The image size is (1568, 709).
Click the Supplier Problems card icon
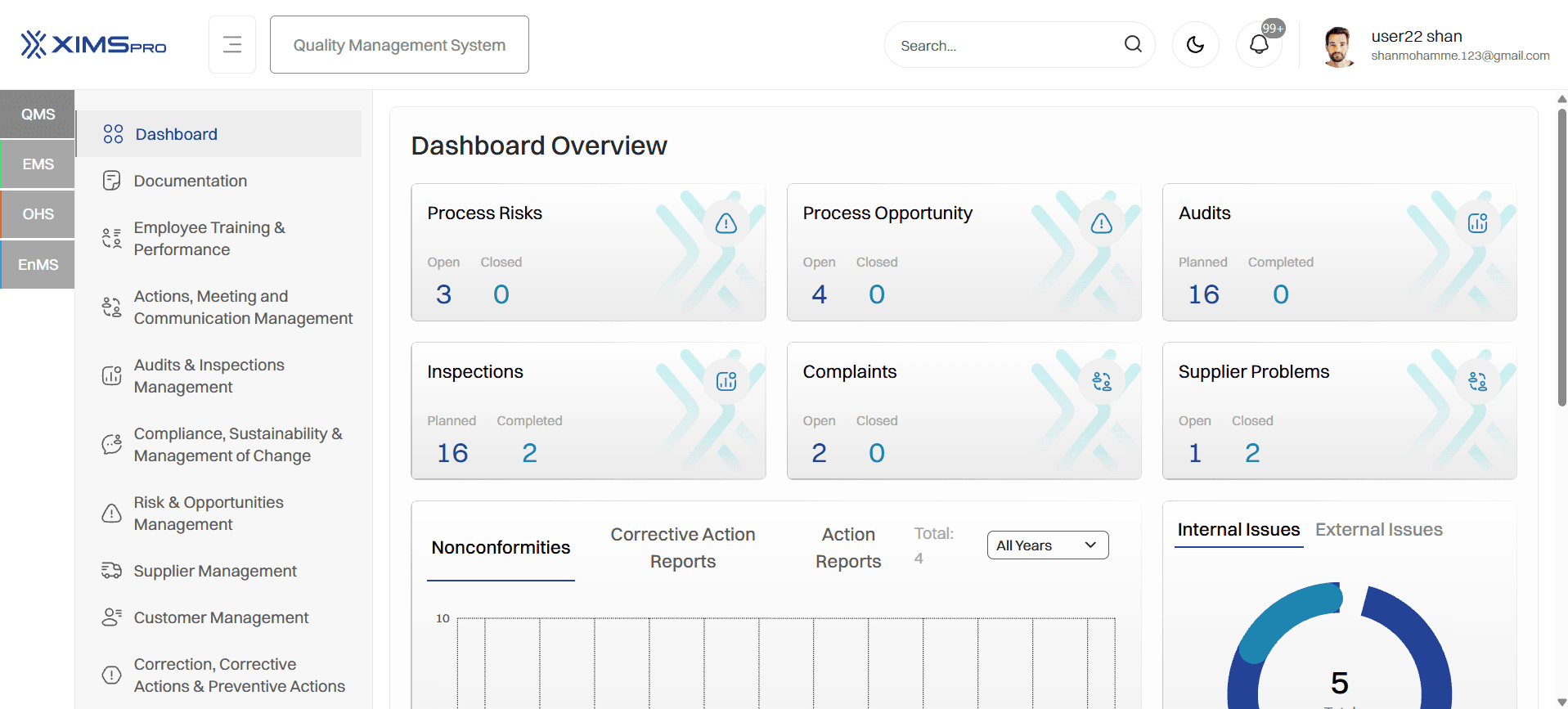coord(1477,382)
